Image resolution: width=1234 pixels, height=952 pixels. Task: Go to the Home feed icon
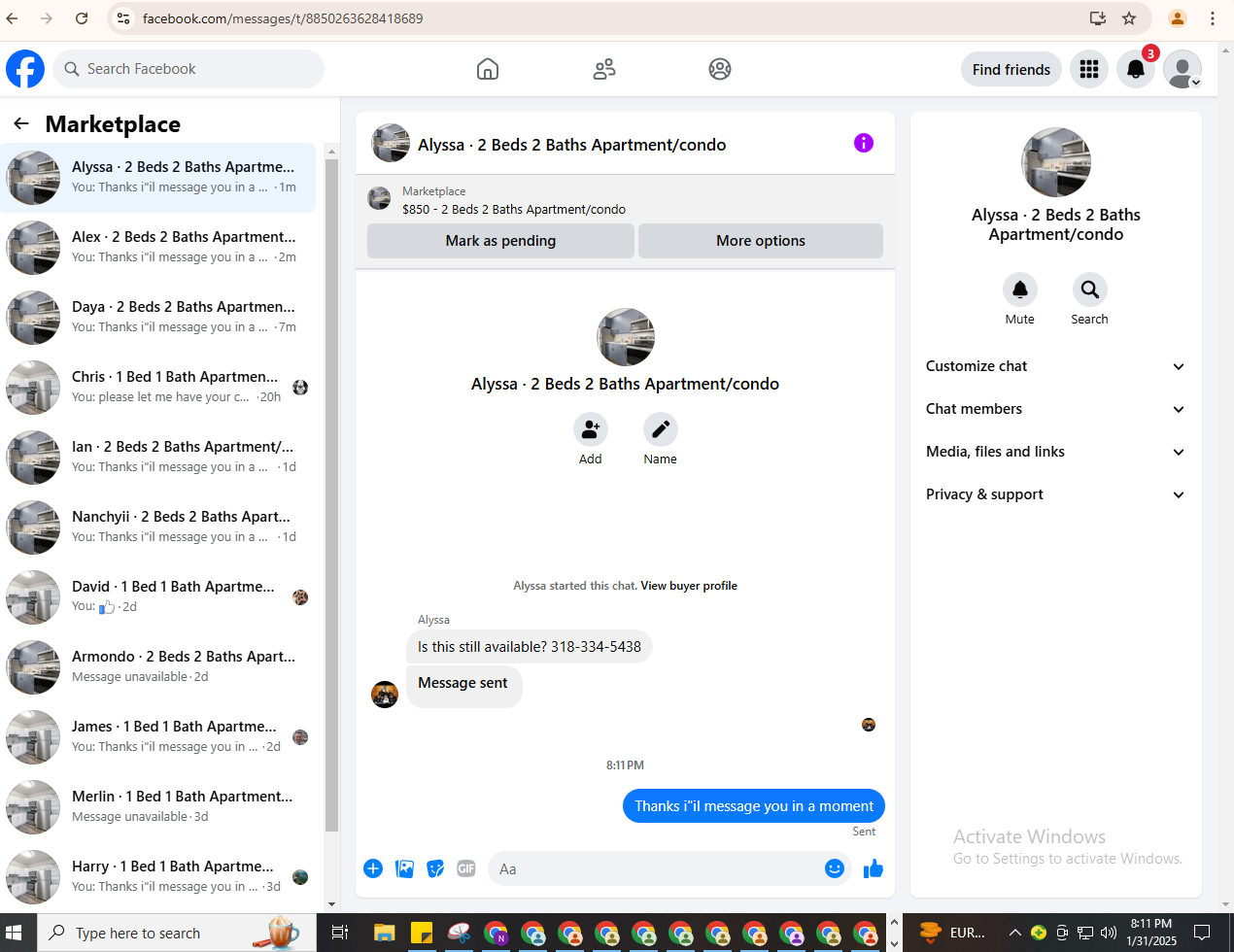[x=488, y=69]
